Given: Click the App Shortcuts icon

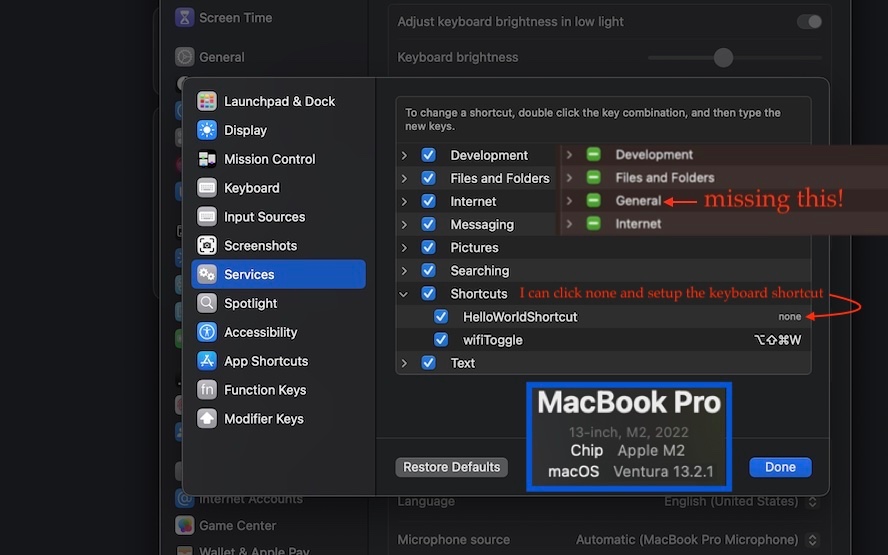Looking at the screenshot, I should [207, 361].
